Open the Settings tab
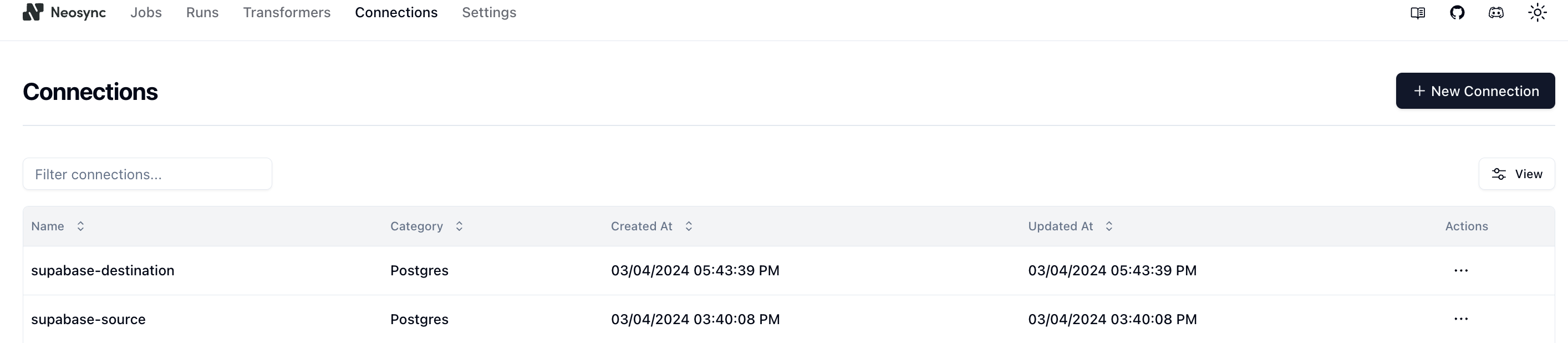The height and width of the screenshot is (343, 1568). click(x=489, y=13)
